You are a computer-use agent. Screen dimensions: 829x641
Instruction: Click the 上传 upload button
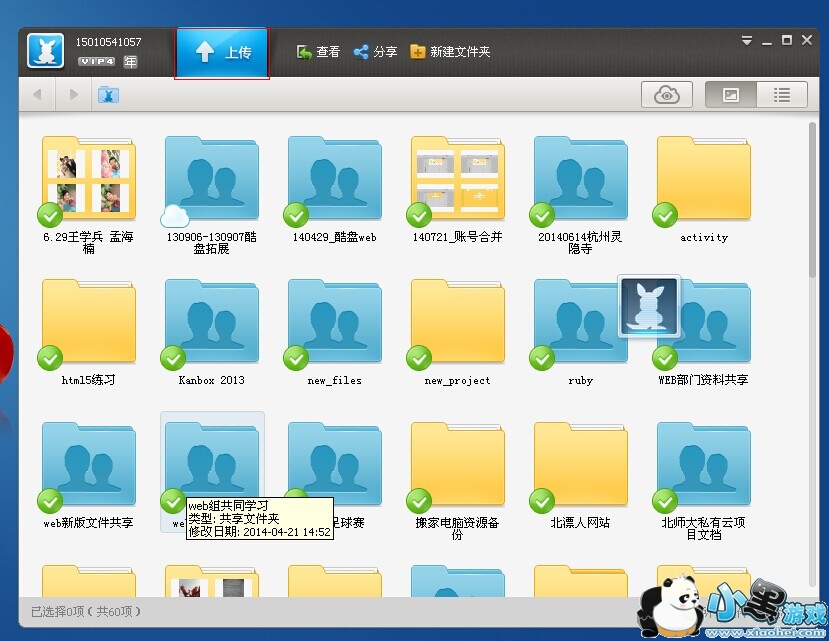point(222,52)
